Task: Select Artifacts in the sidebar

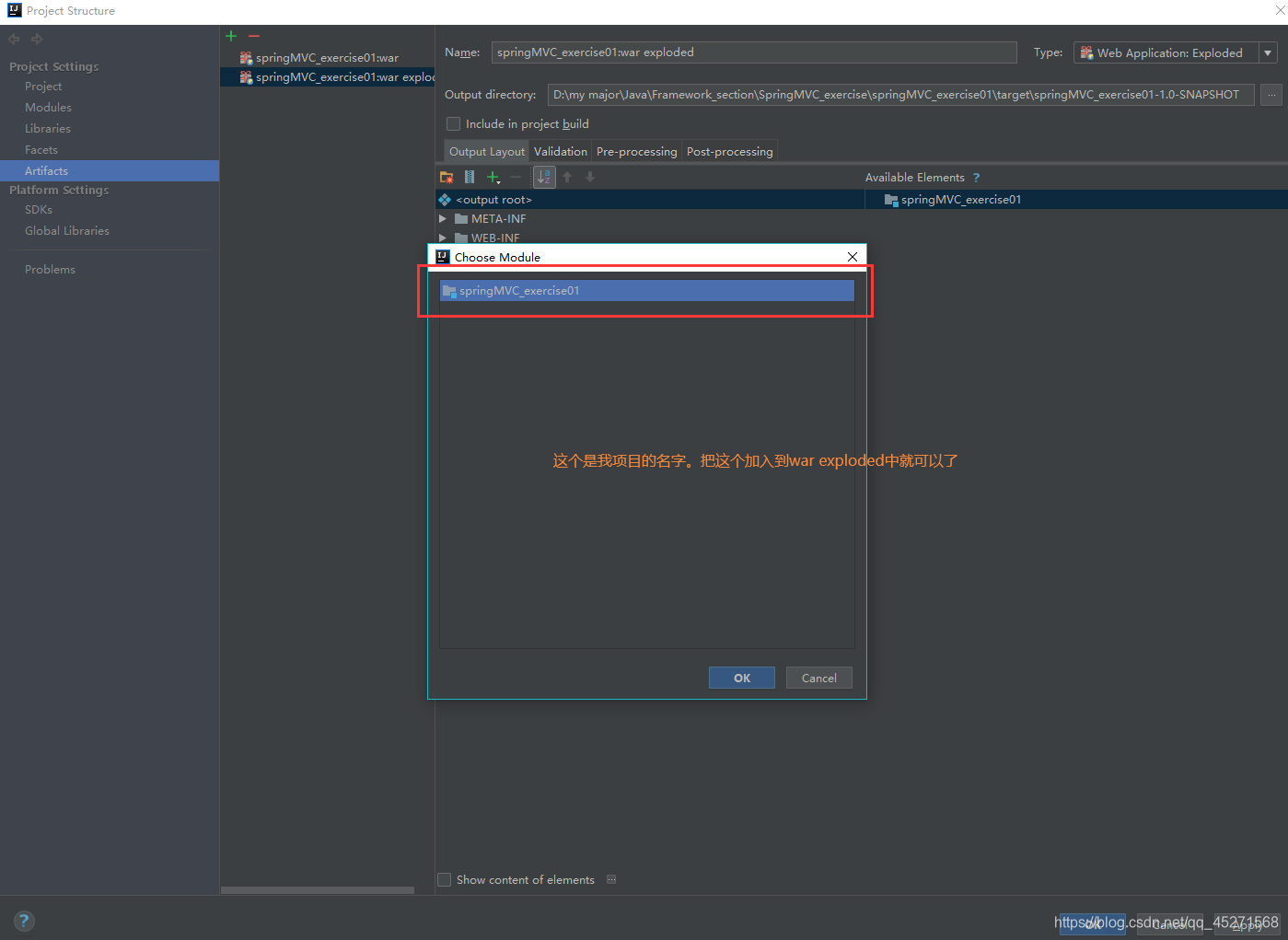Action: tap(110, 170)
